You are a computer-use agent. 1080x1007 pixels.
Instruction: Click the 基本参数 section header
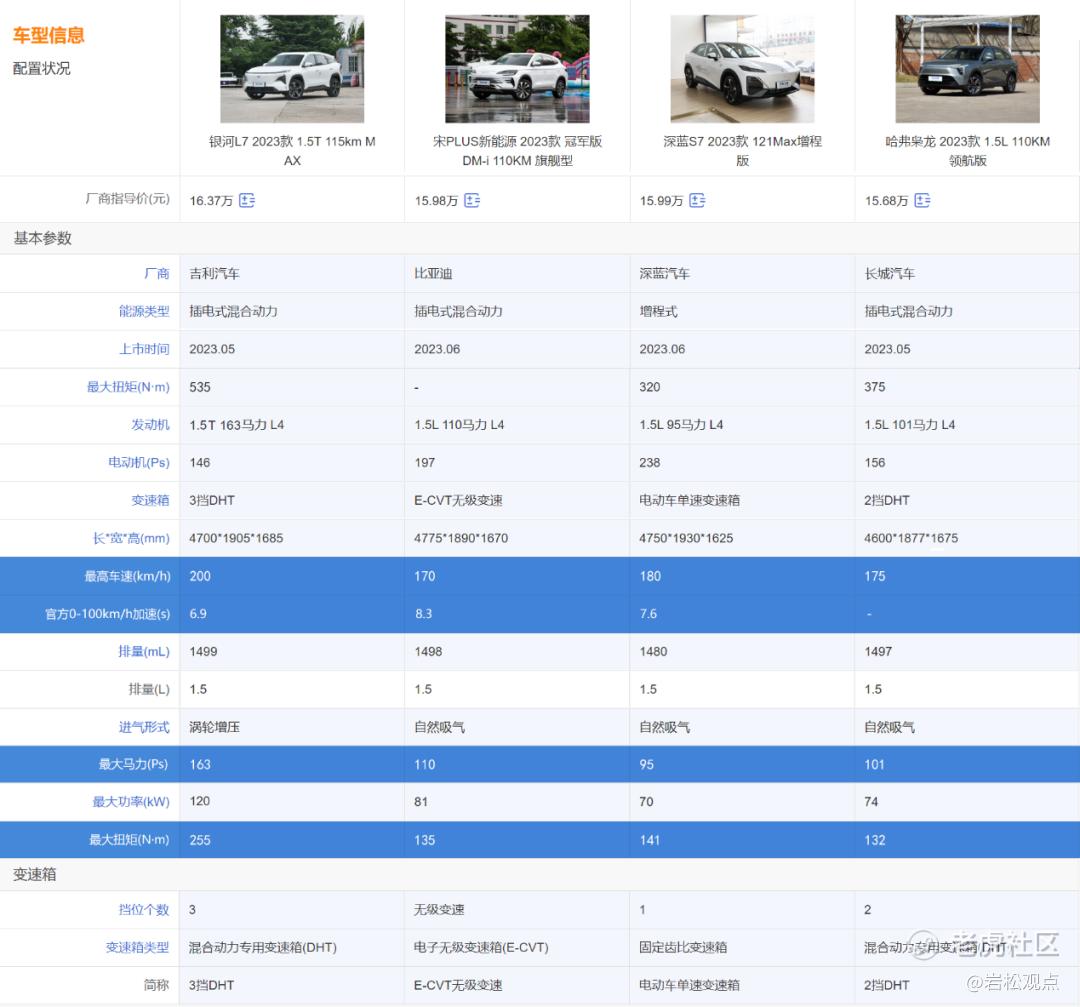tap(43, 238)
